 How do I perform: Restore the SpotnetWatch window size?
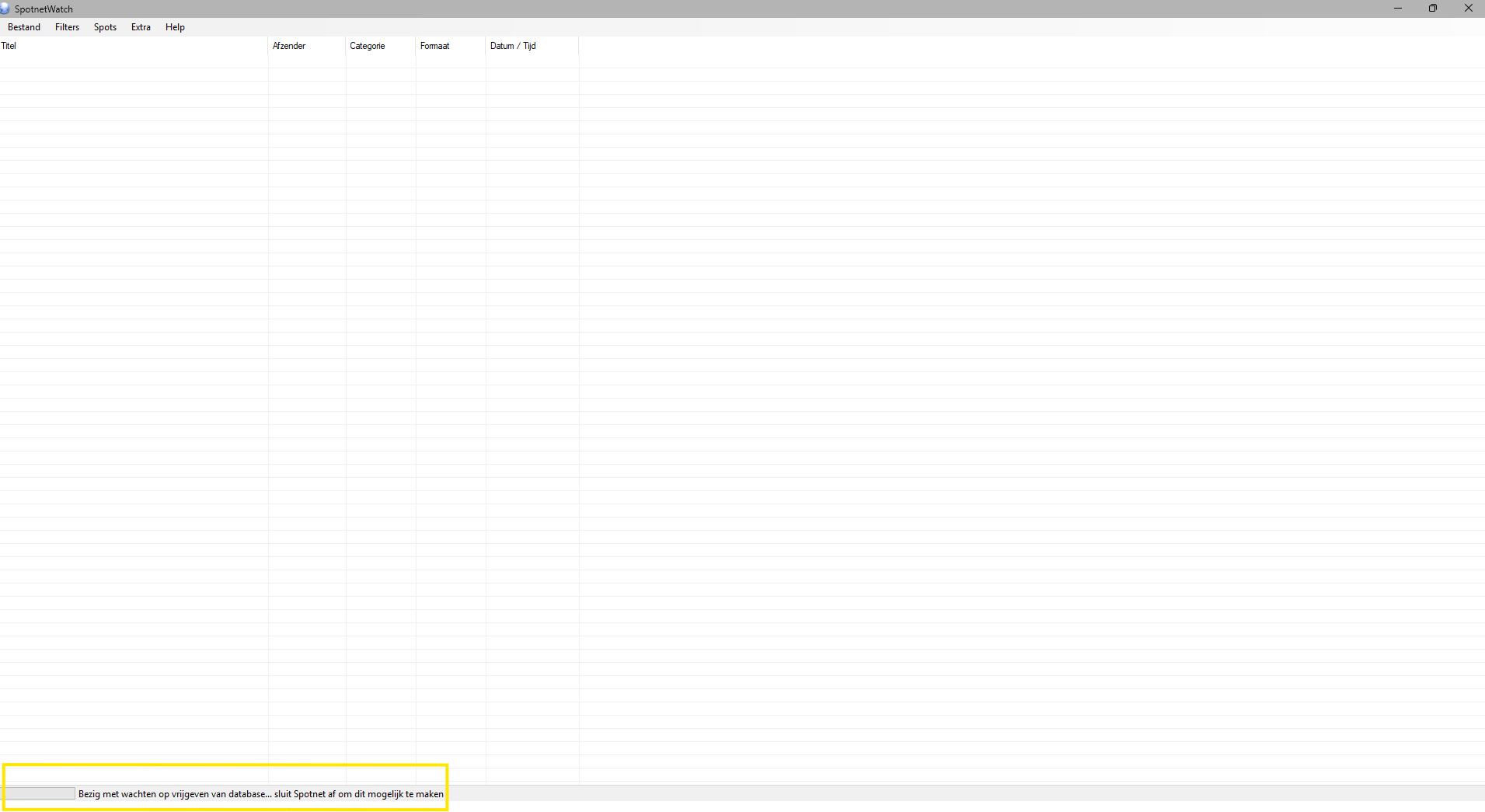[x=1432, y=9]
